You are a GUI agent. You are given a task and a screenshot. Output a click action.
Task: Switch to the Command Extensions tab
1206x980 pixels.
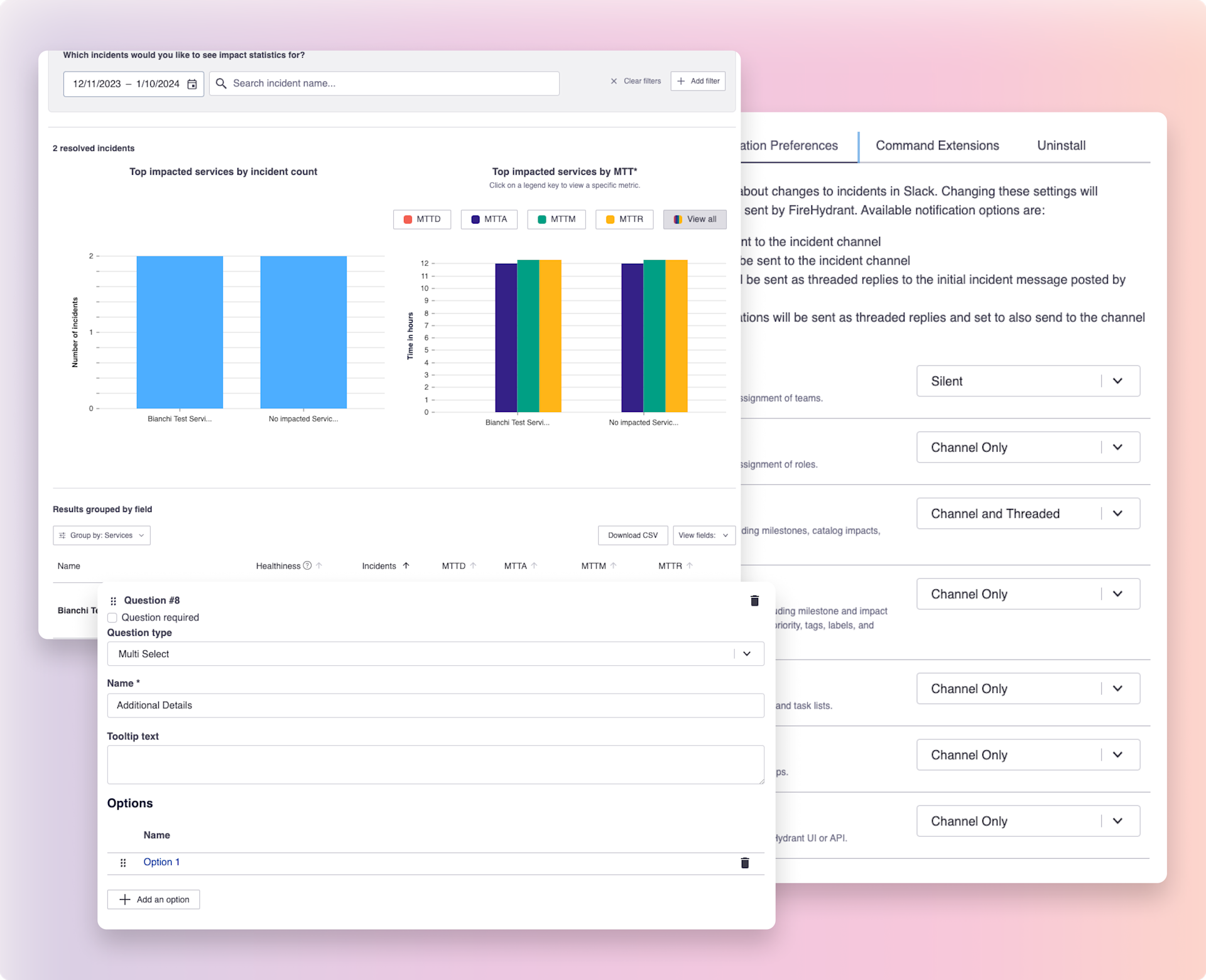click(937, 146)
